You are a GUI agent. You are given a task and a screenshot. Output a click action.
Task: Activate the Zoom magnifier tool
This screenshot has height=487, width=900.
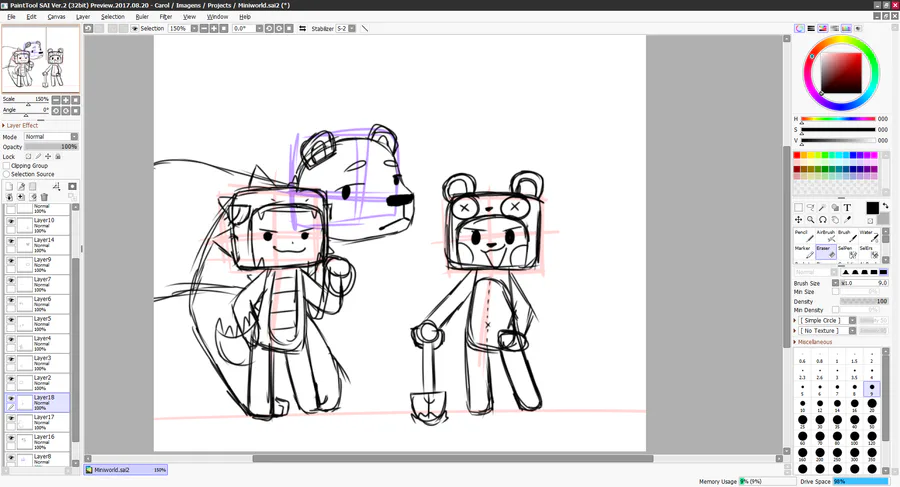click(x=810, y=219)
